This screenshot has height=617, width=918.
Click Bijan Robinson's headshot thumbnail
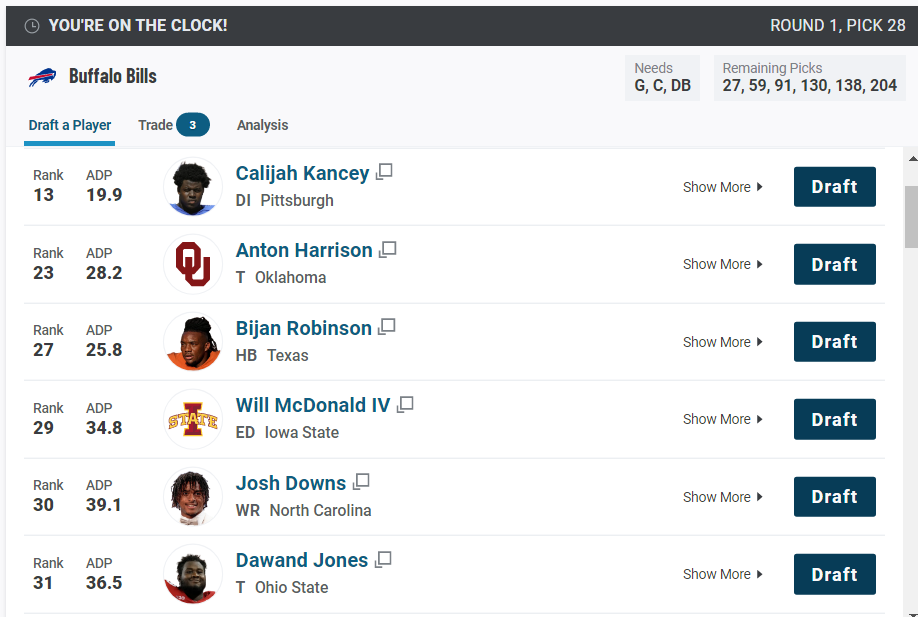tap(193, 342)
